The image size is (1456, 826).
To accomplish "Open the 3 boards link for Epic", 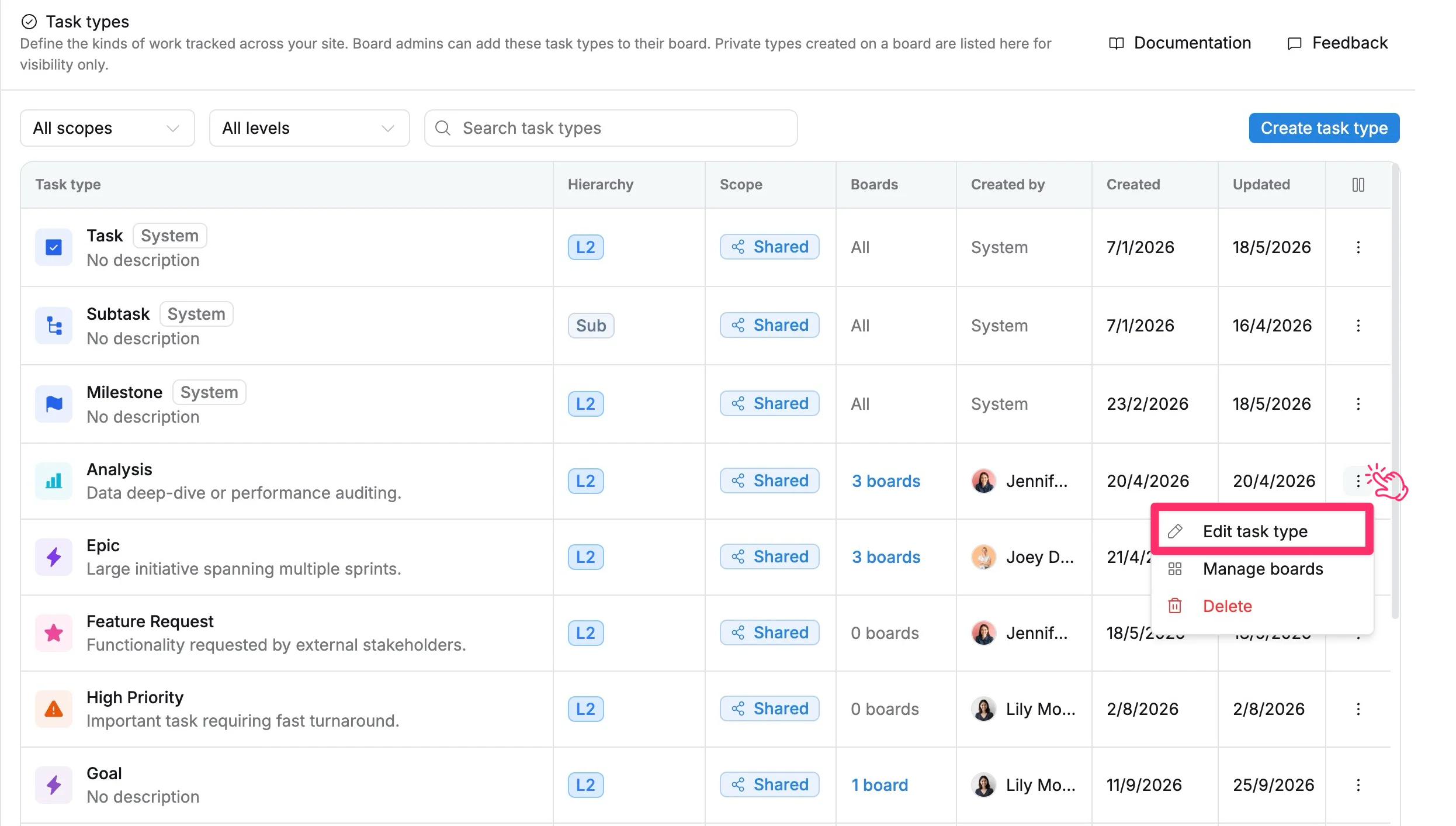I will (886, 557).
